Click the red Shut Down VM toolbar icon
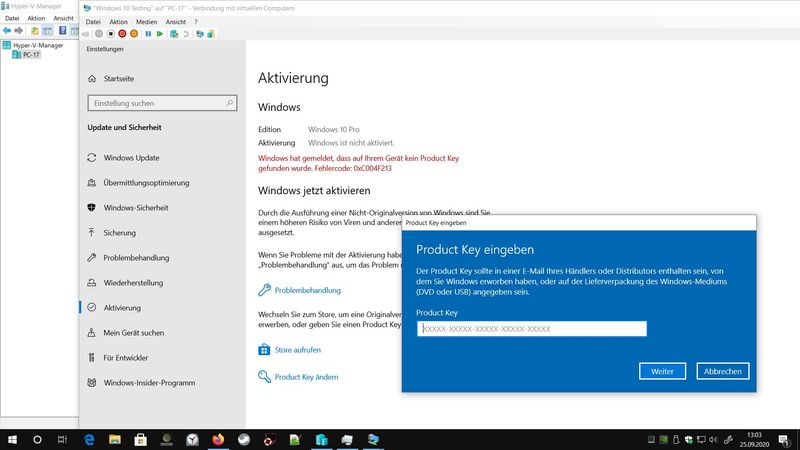The width and height of the screenshot is (800, 450). (122, 34)
